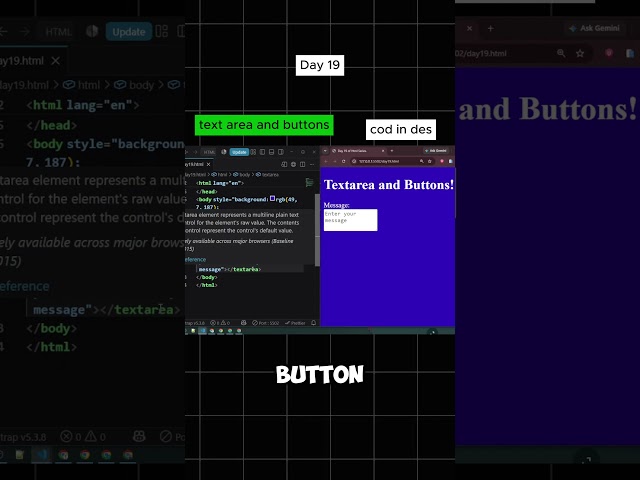
Task: Click the Textarea and Buttons! heading on the inset page
Action: coord(389,185)
